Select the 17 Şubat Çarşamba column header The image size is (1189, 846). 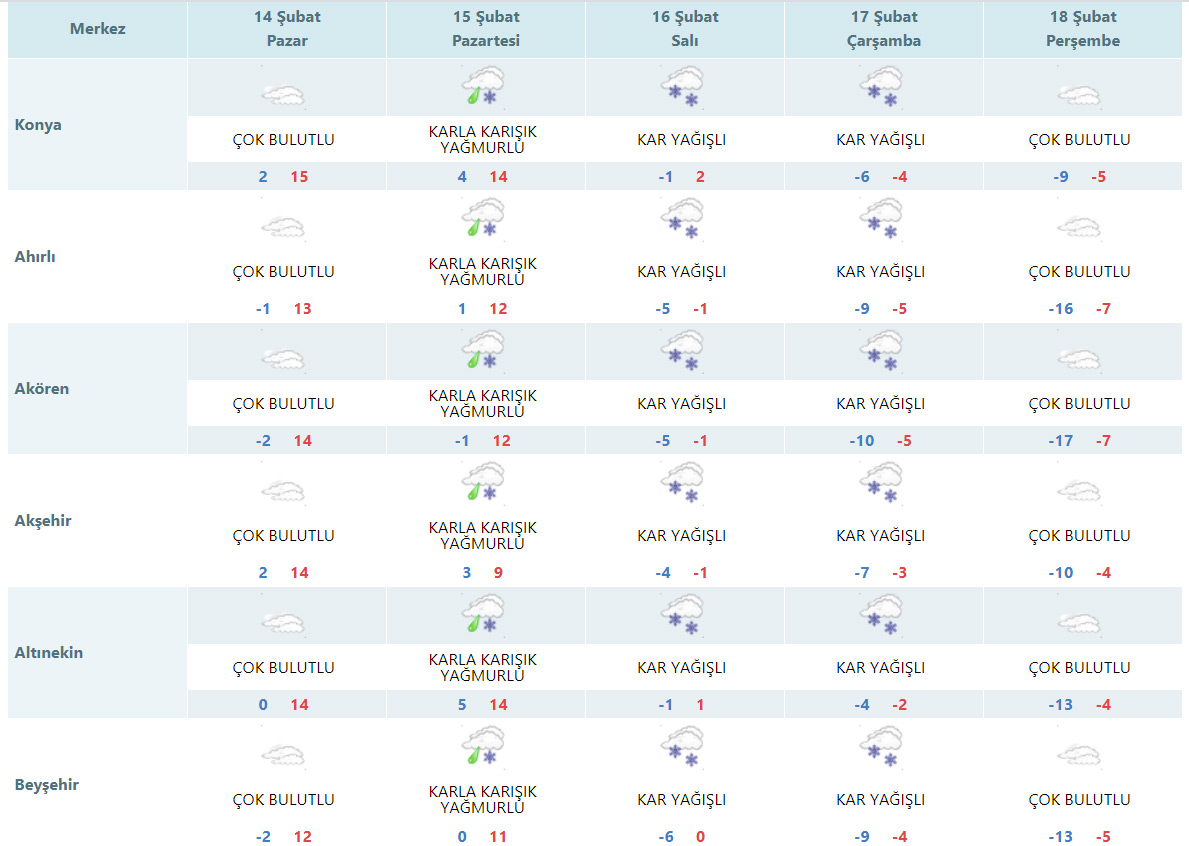point(884,29)
